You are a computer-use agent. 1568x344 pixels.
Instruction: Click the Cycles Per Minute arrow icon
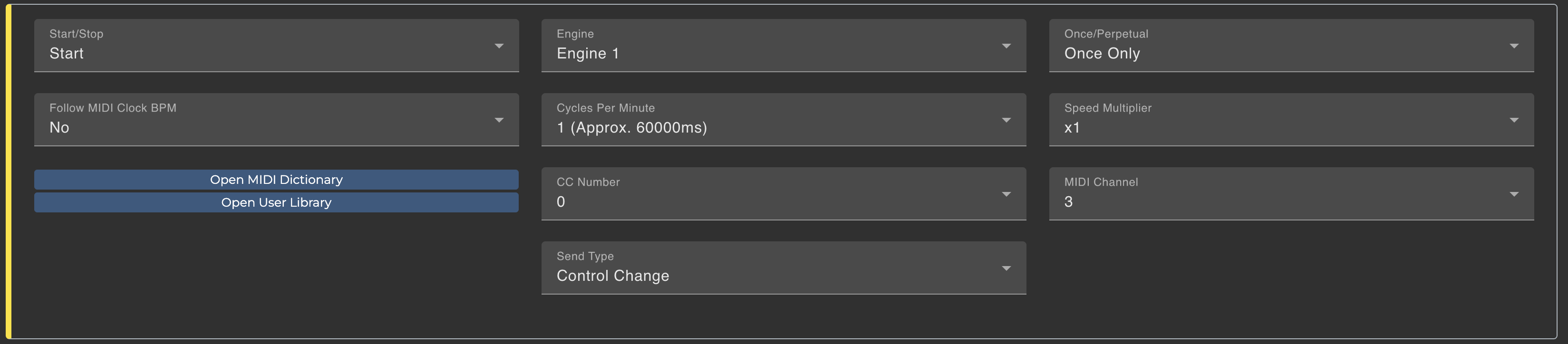click(x=1006, y=120)
